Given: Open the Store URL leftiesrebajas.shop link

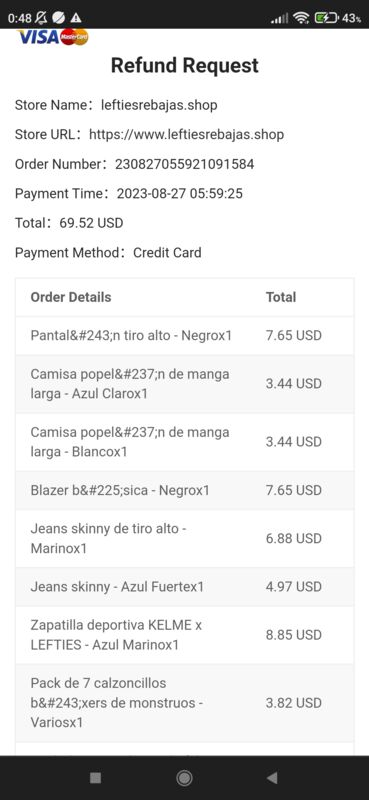Looking at the screenshot, I should (x=186, y=135).
